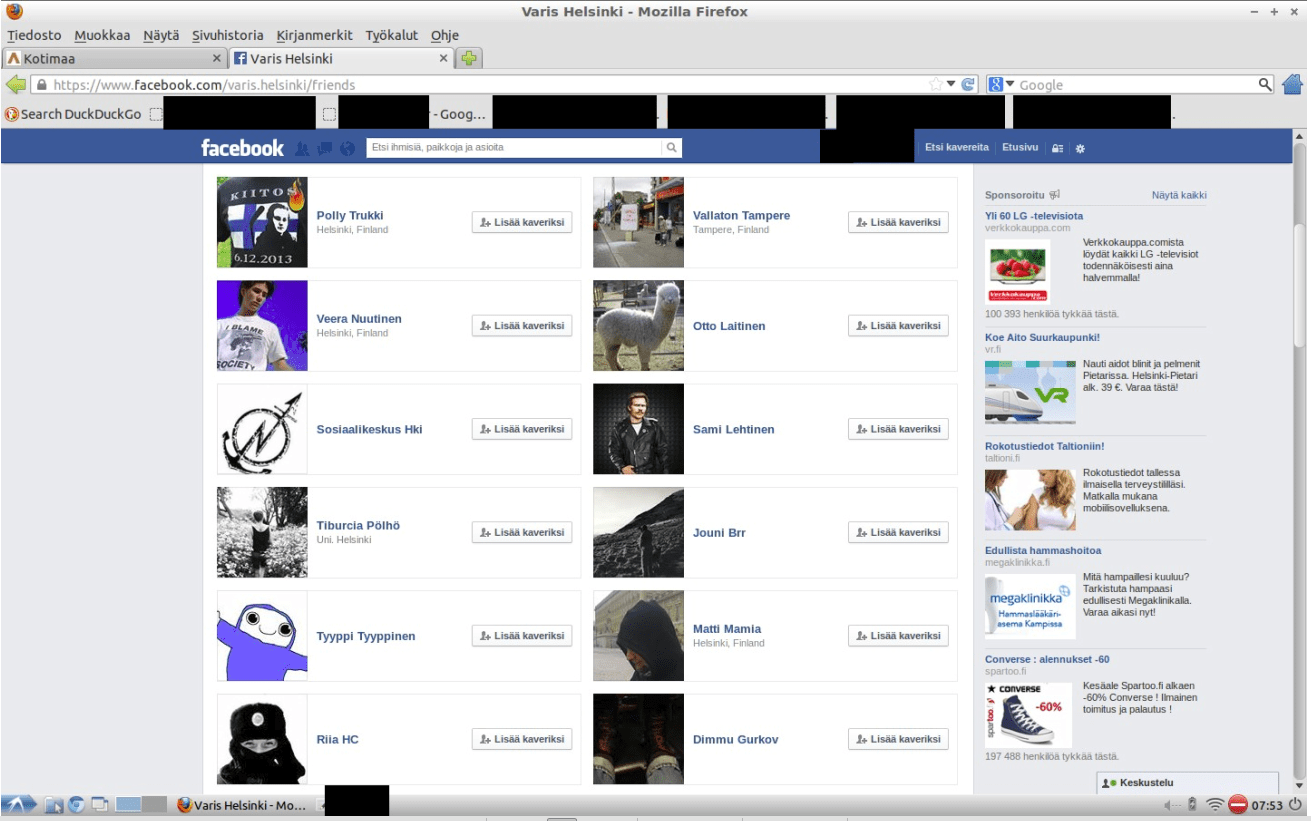Open Facebook notifications globe icon

point(347,148)
